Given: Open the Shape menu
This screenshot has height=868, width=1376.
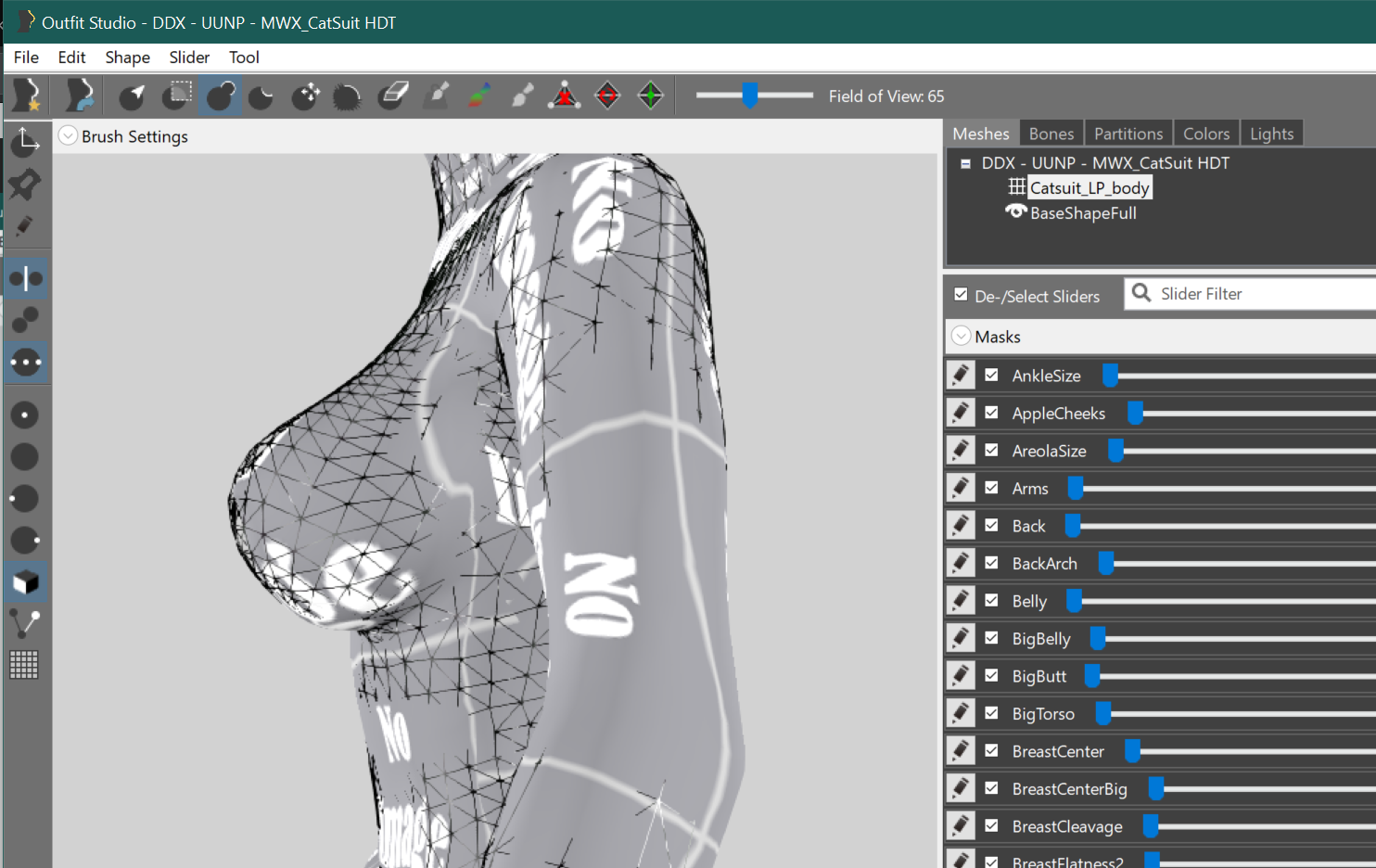Looking at the screenshot, I should (x=128, y=57).
